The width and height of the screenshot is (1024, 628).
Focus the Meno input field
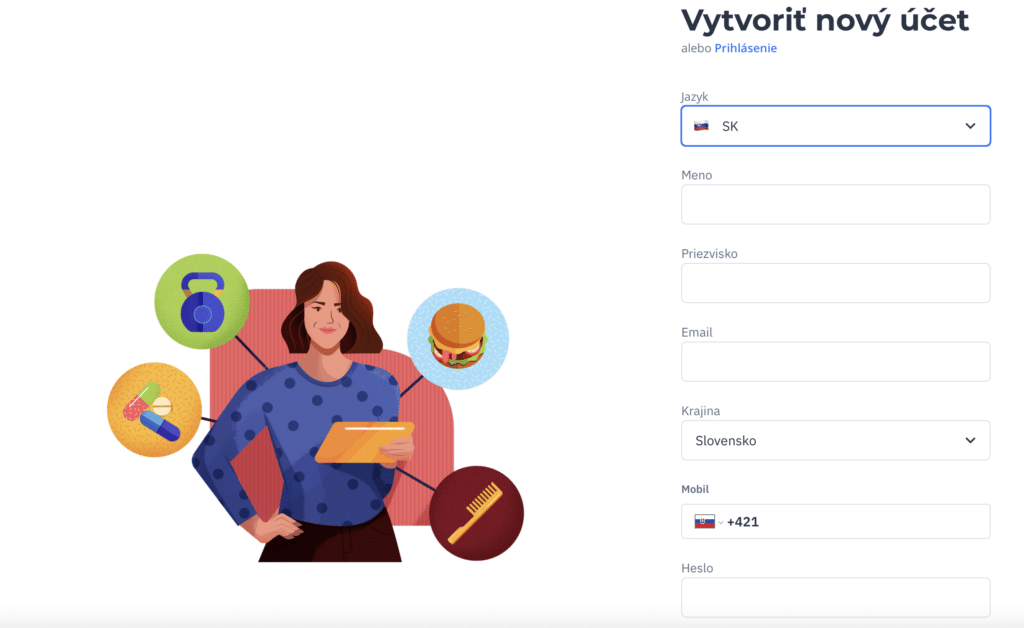tap(835, 204)
